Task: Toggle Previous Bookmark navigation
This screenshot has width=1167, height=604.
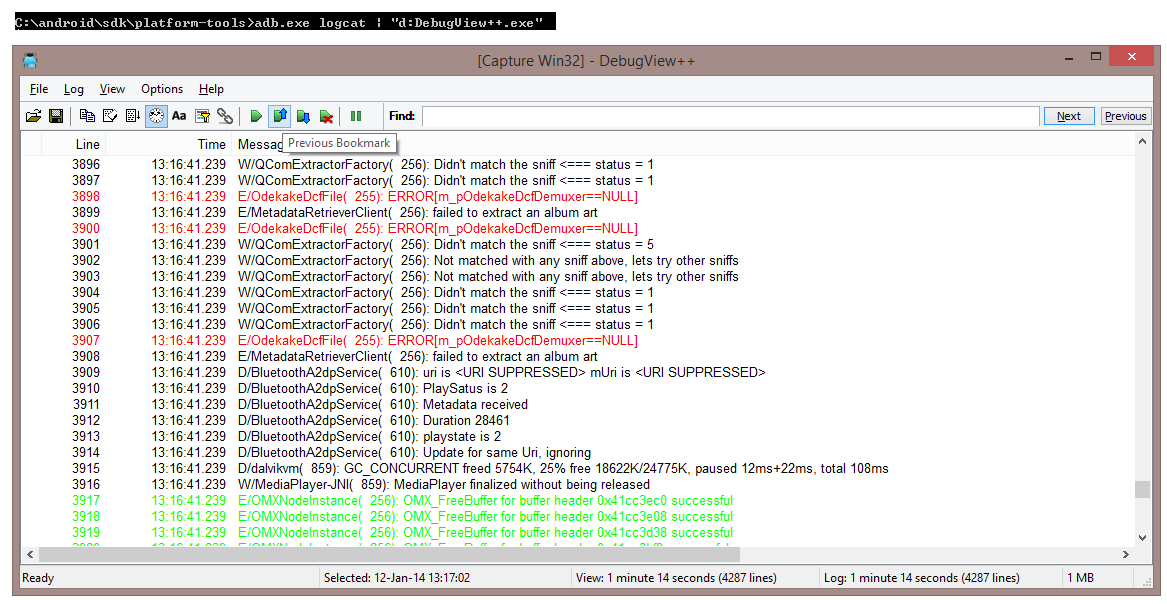Action: [280, 115]
